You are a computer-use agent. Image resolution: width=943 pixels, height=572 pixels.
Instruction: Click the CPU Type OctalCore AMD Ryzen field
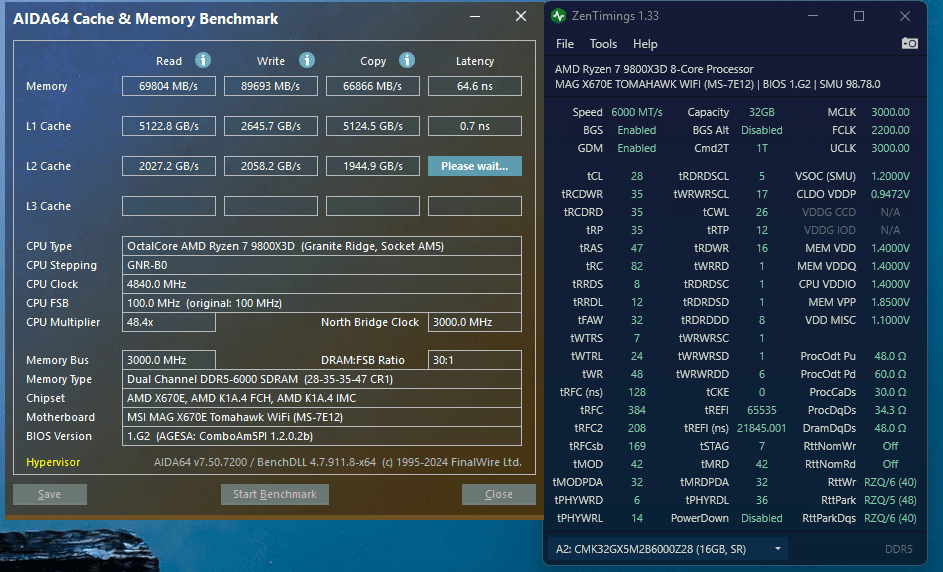tap(322, 246)
